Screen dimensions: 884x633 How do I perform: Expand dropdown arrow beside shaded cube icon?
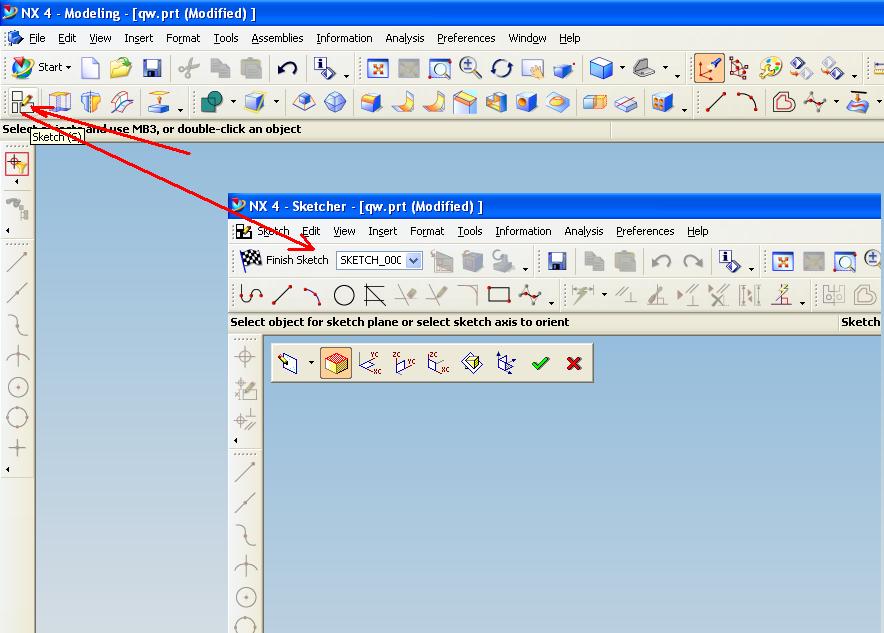coord(622,68)
